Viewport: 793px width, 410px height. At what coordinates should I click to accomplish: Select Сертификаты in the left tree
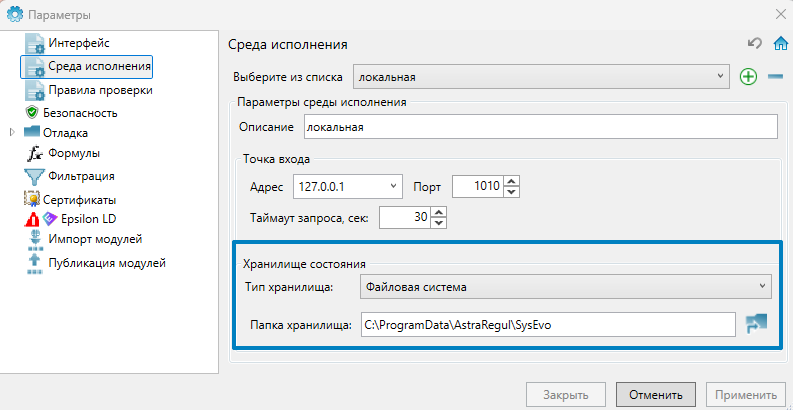pos(78,199)
